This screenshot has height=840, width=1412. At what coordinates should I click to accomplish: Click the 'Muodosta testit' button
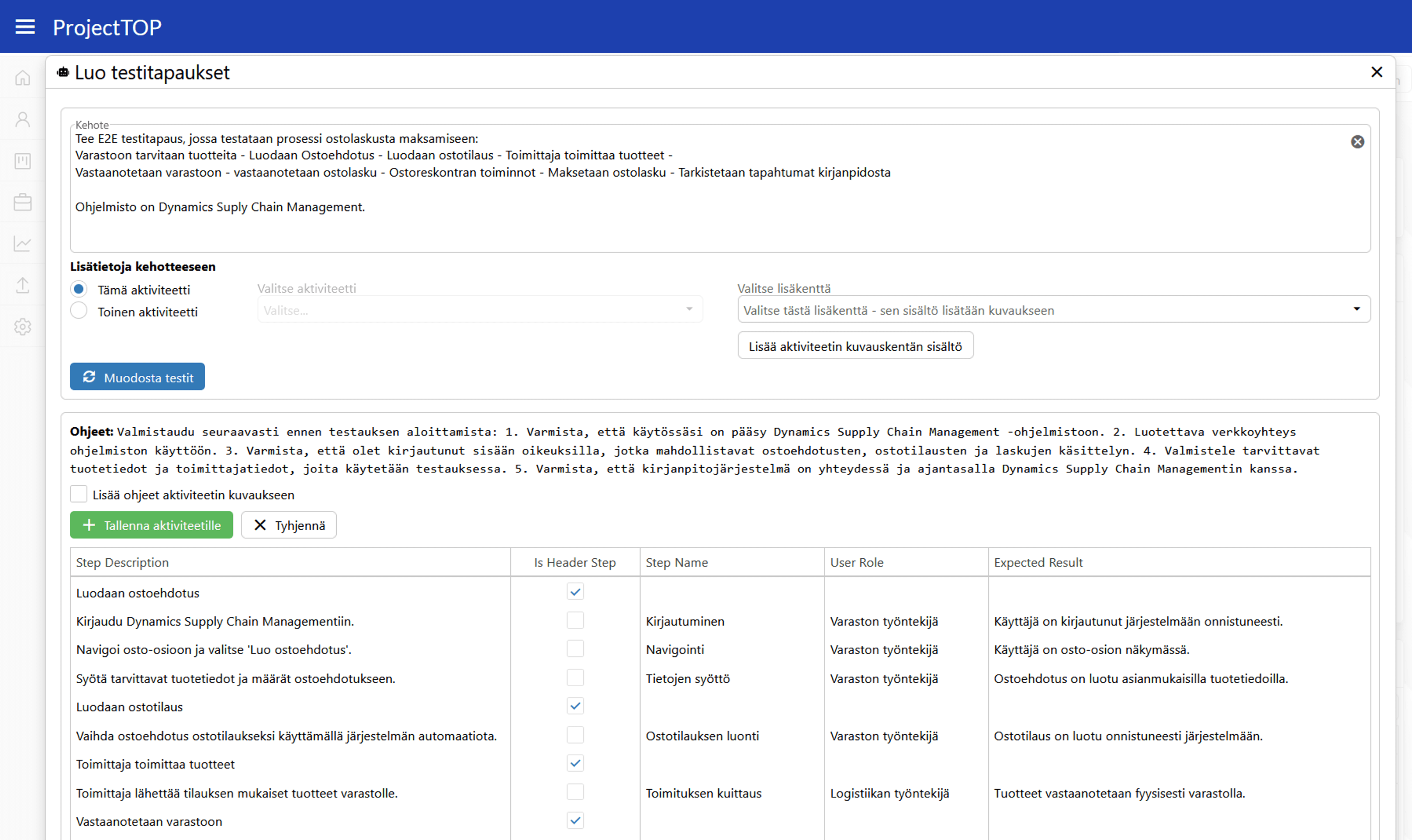coord(137,377)
